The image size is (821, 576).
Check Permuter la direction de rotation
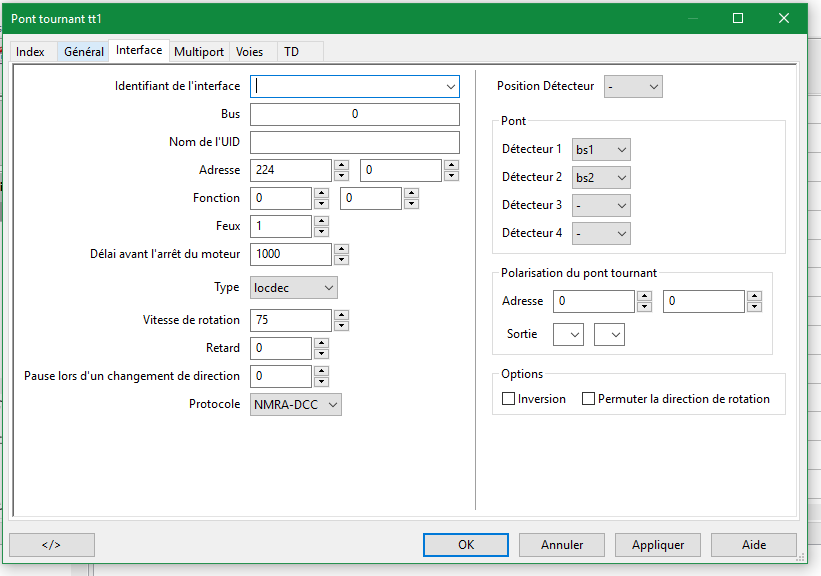coord(589,399)
